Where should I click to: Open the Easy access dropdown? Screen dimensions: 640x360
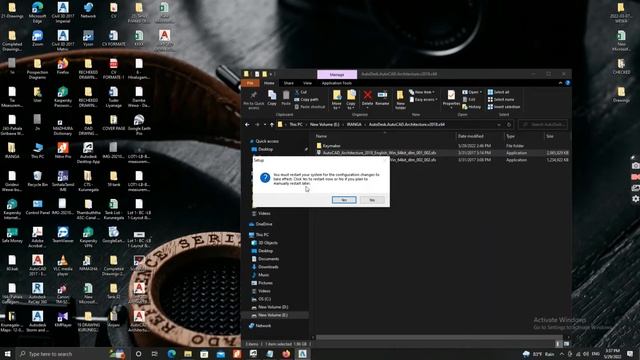(x=424, y=100)
